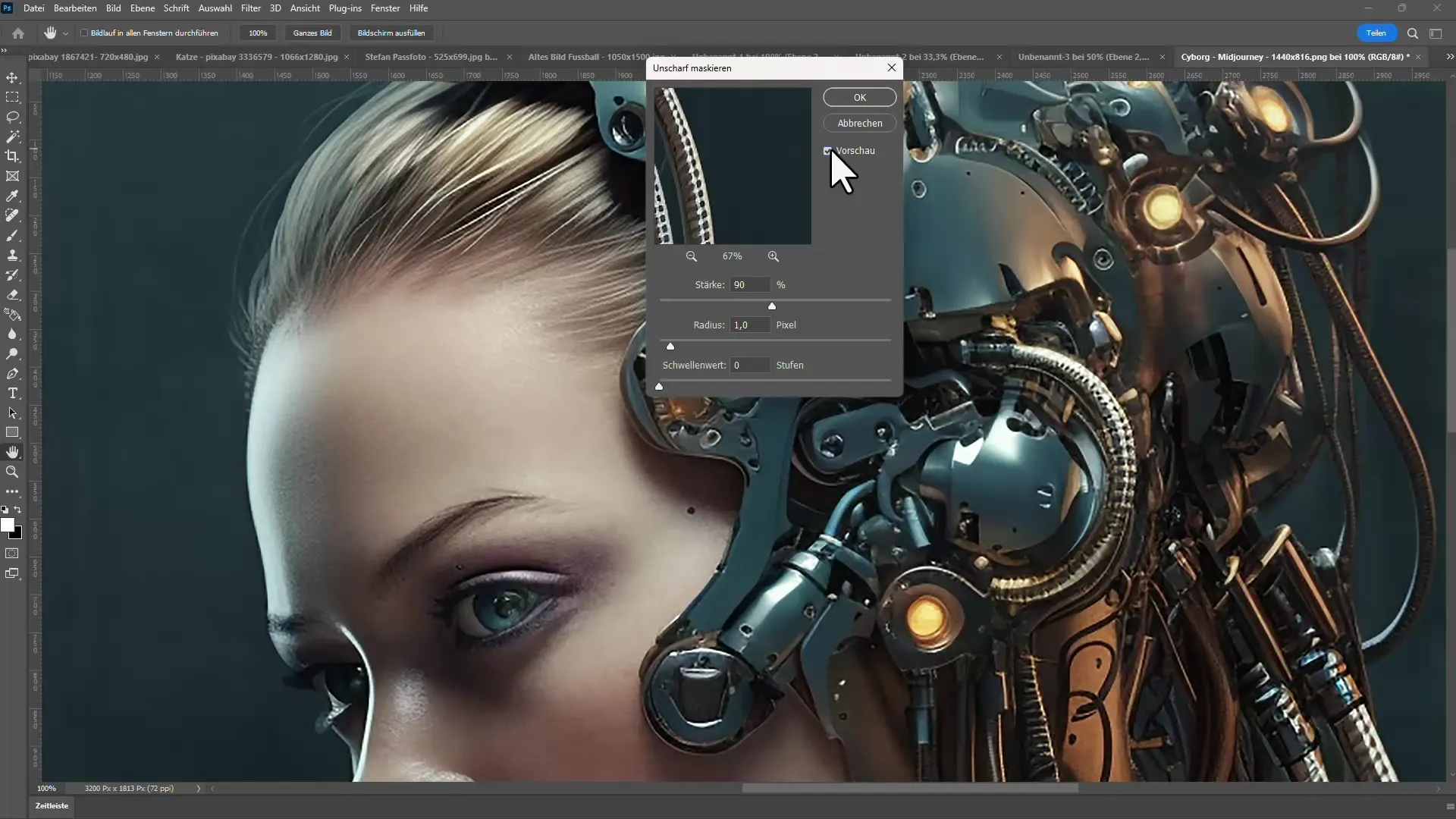
Task: Zoom in the filter preview
Action: [773, 256]
